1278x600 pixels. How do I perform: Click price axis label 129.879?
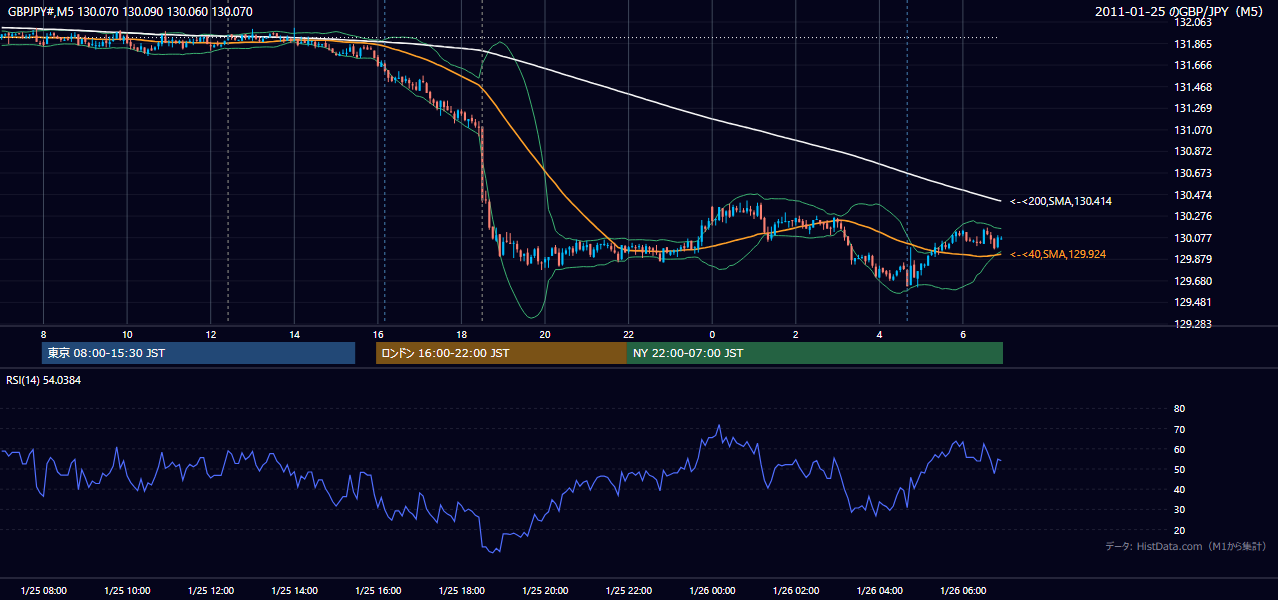pyautogui.click(x=1193, y=259)
